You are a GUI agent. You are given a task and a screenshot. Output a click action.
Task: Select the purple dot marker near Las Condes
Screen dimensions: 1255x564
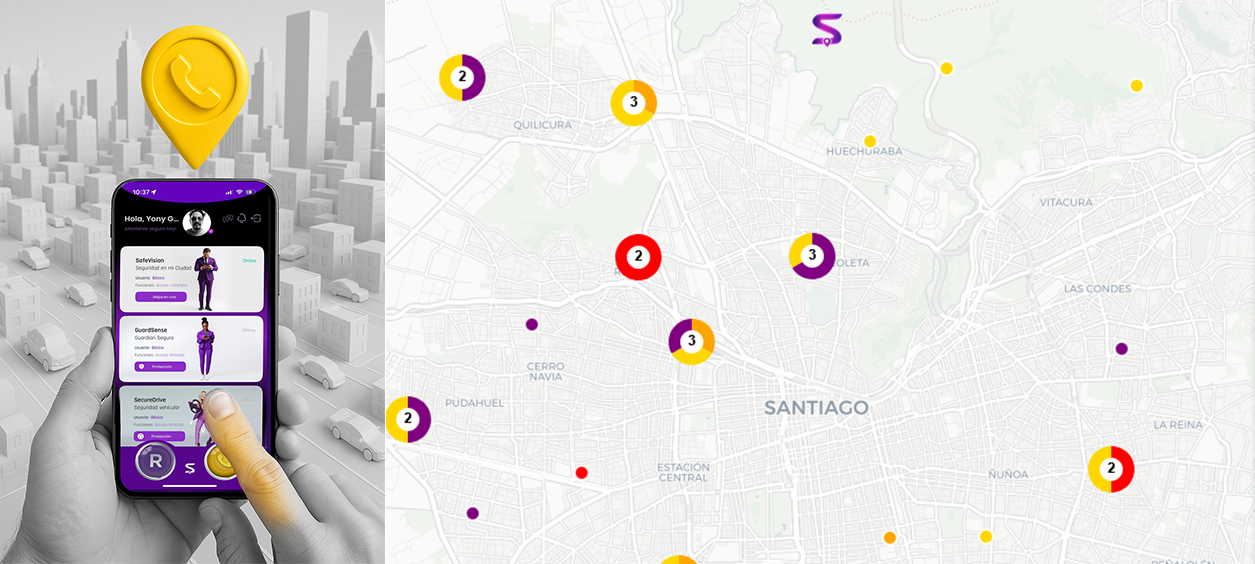tap(1122, 349)
